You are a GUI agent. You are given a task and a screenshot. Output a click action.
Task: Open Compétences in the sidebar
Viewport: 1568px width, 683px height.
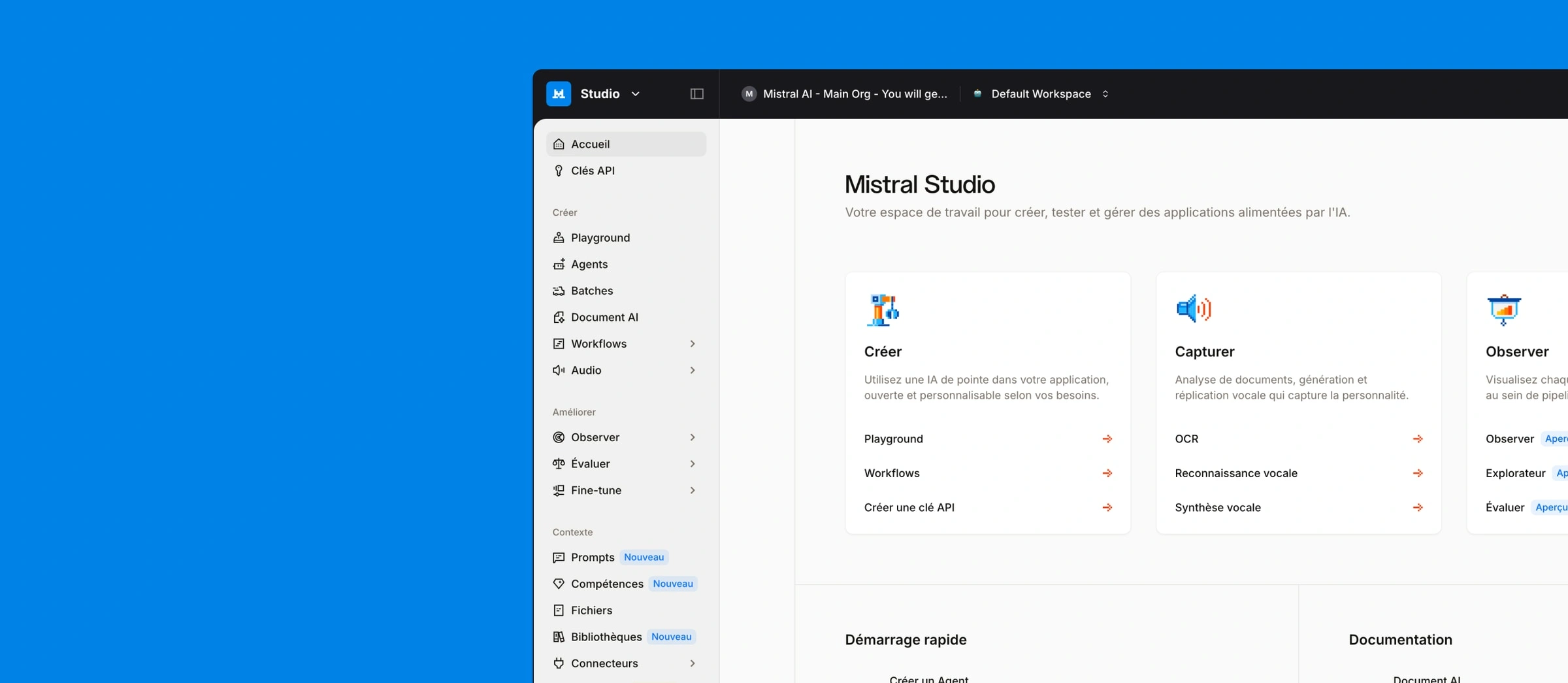tap(626, 584)
